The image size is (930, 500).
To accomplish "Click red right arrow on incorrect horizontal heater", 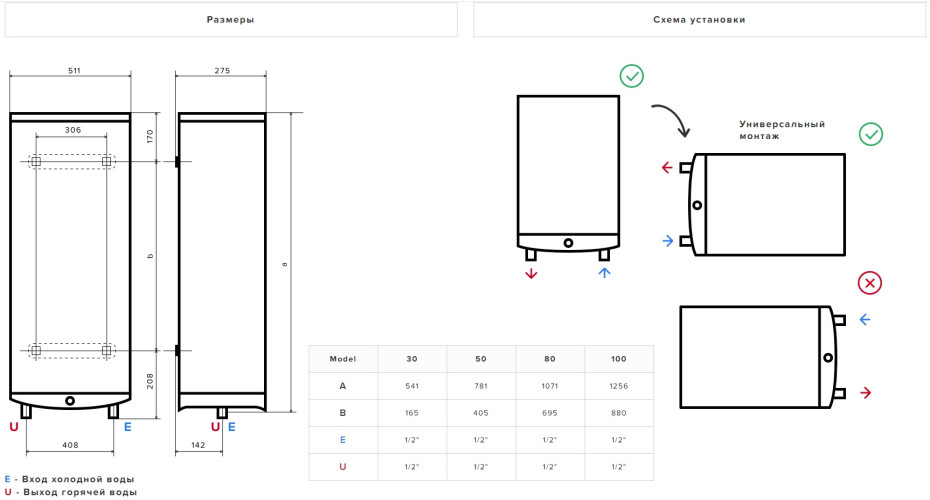I will click(x=866, y=393).
